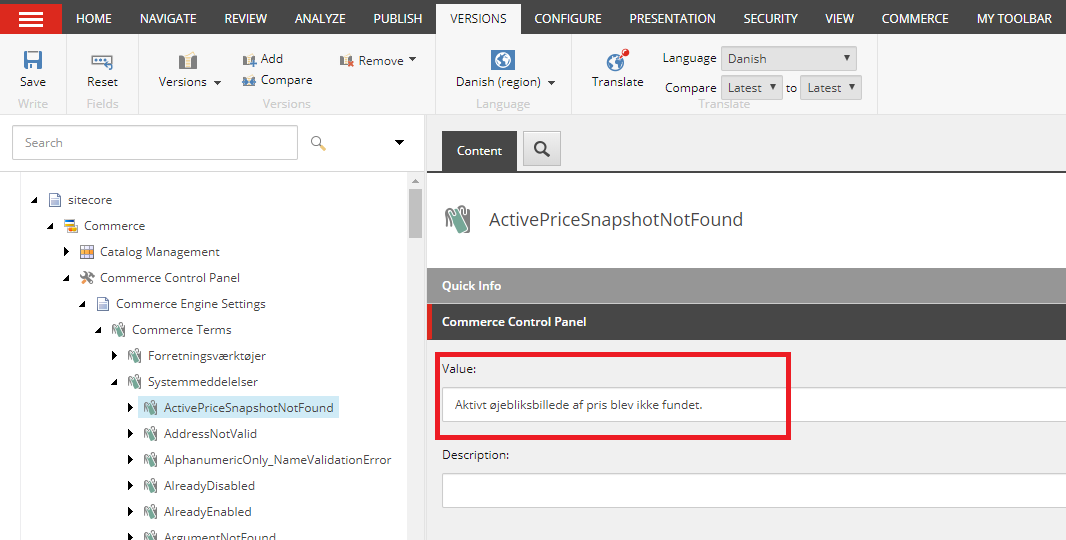Click the magnifier icon next to Search box
1066x540 pixels.
318,143
